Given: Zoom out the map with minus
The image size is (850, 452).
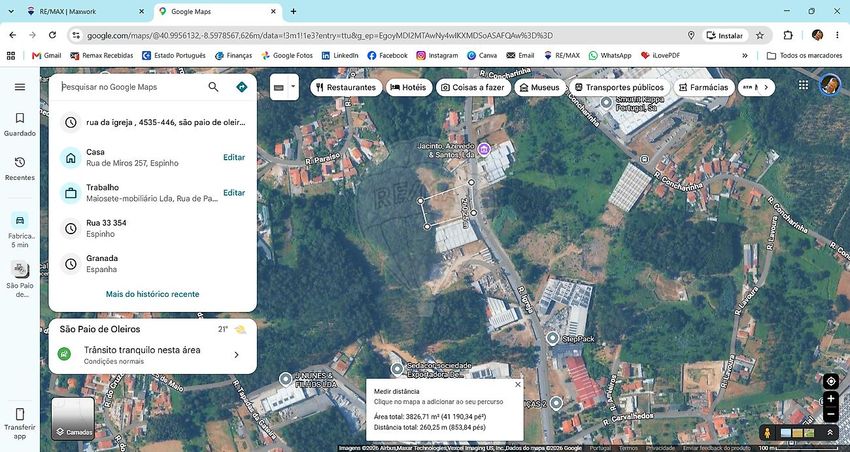Looking at the screenshot, I should 830,415.
